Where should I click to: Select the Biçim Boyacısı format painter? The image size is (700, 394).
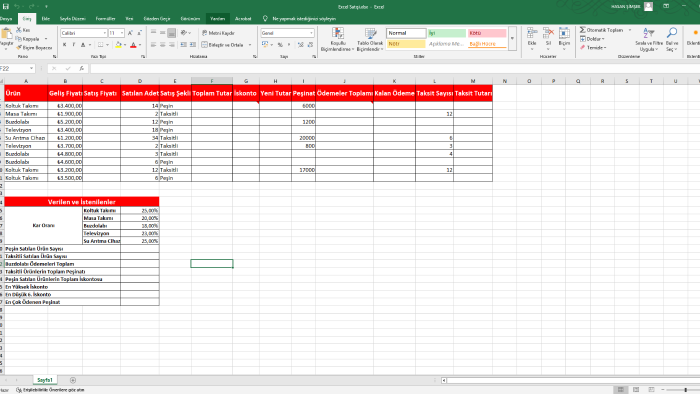click(x=34, y=47)
